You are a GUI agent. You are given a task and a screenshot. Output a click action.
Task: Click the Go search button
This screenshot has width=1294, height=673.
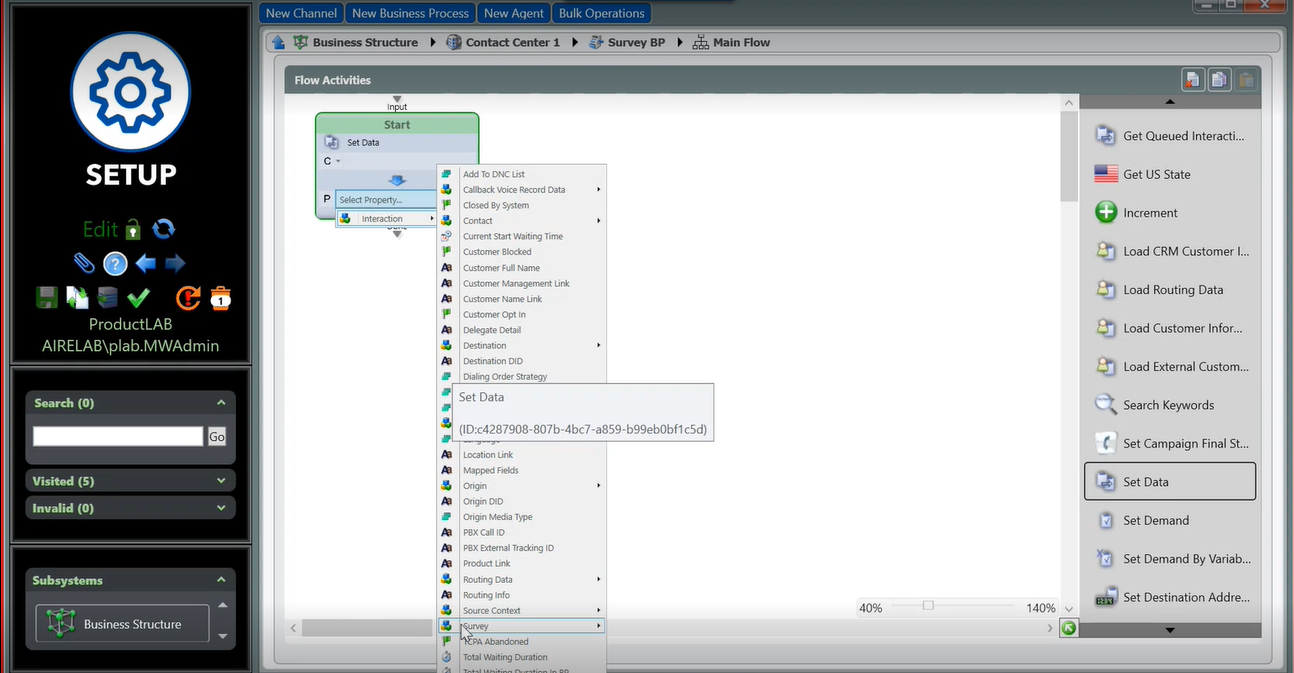click(x=217, y=436)
